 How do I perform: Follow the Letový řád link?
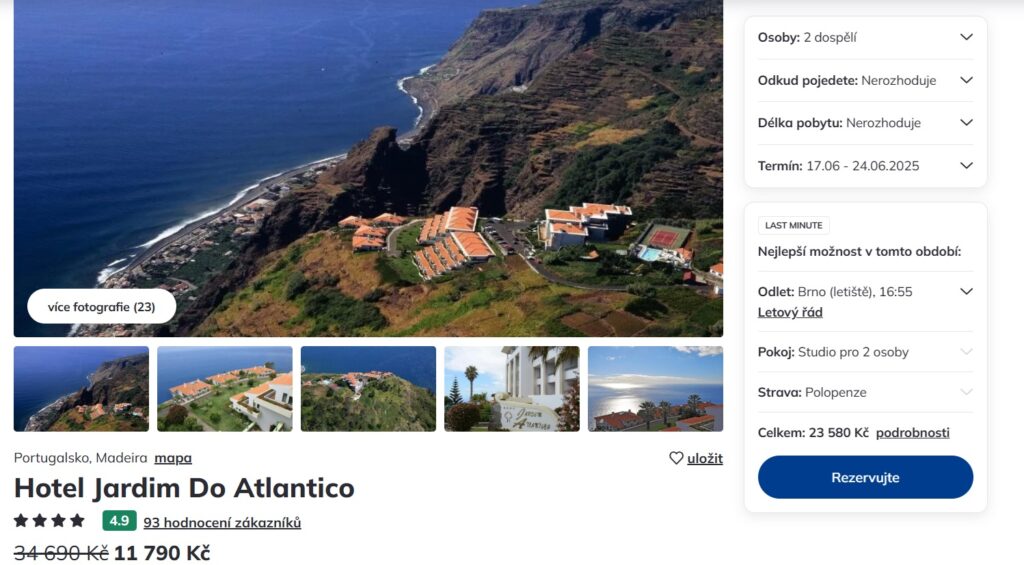click(790, 312)
